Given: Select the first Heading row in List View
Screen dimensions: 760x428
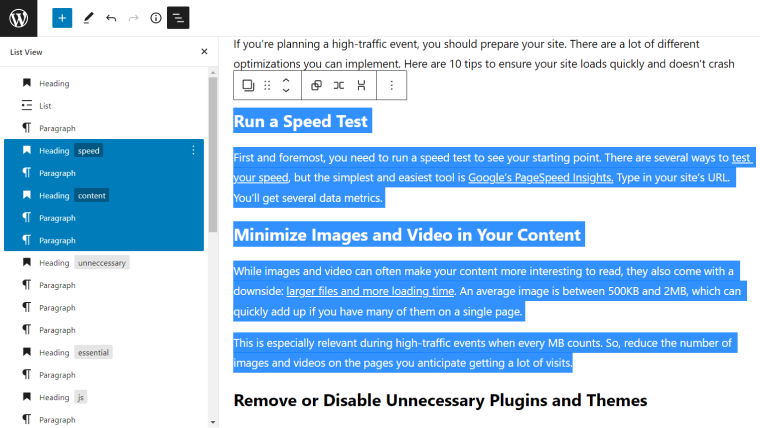Looking at the screenshot, I should [x=104, y=83].
